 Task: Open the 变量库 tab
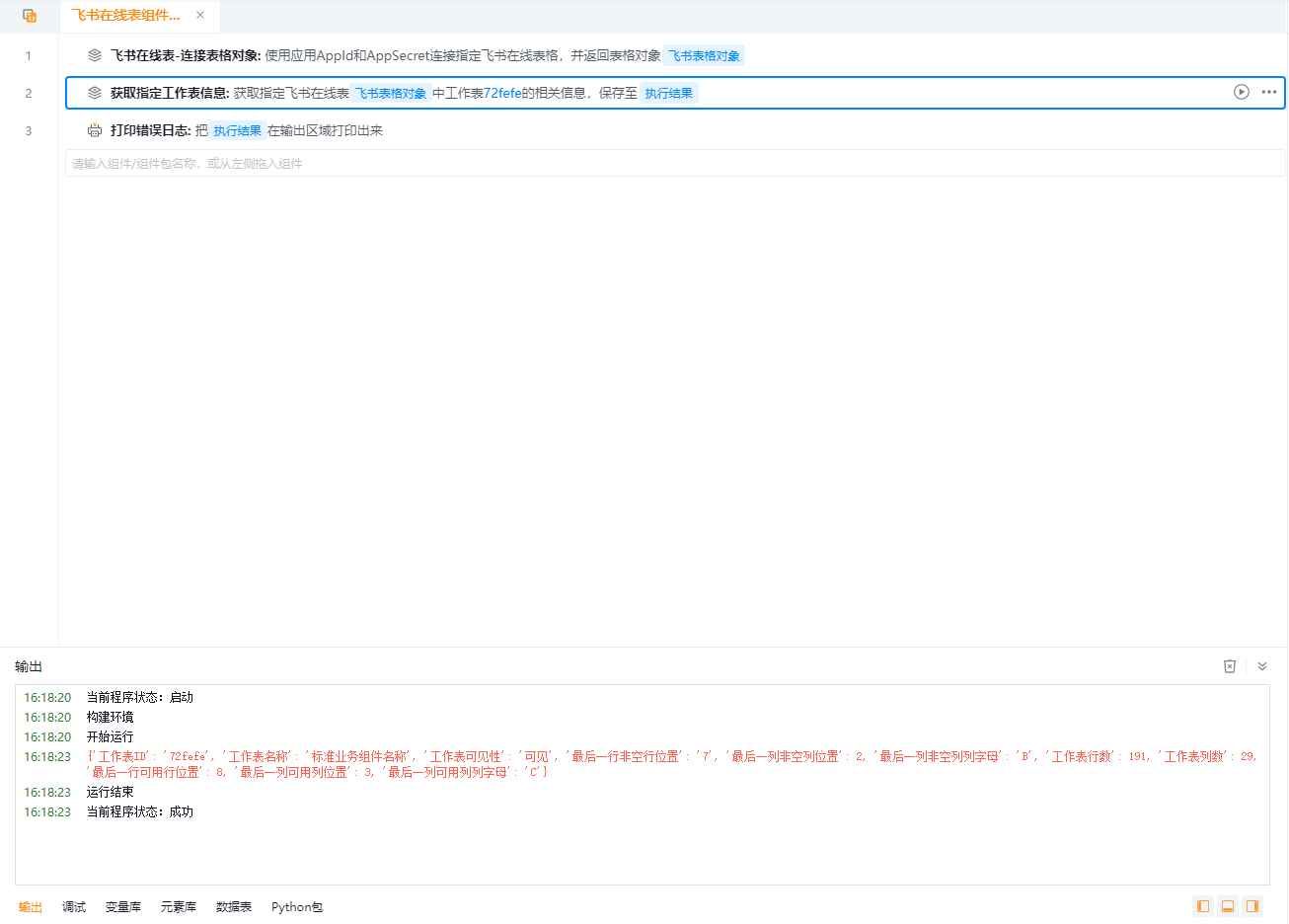tap(123, 906)
